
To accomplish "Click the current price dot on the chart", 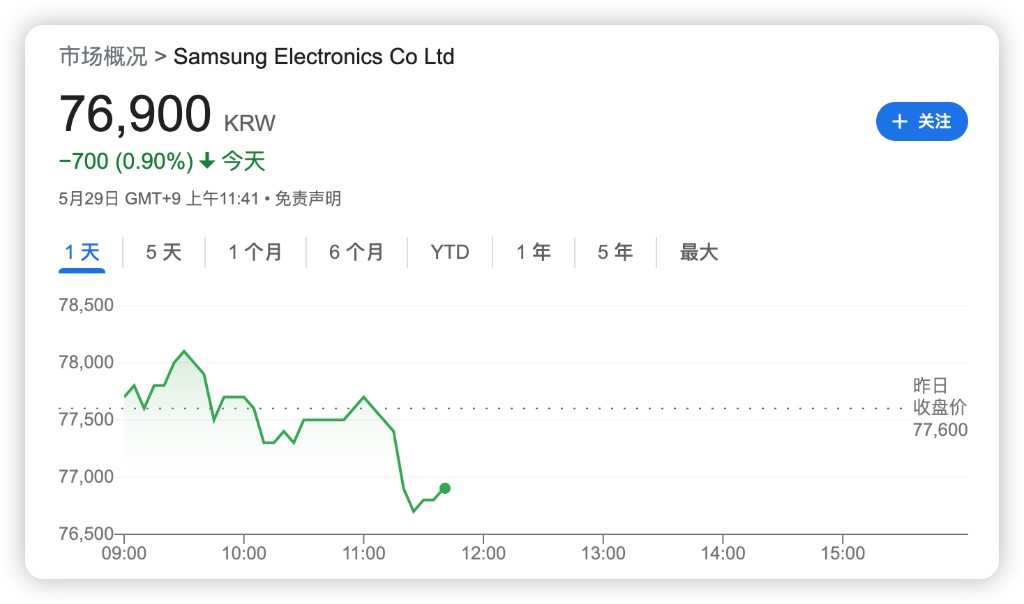I will [x=444, y=488].
